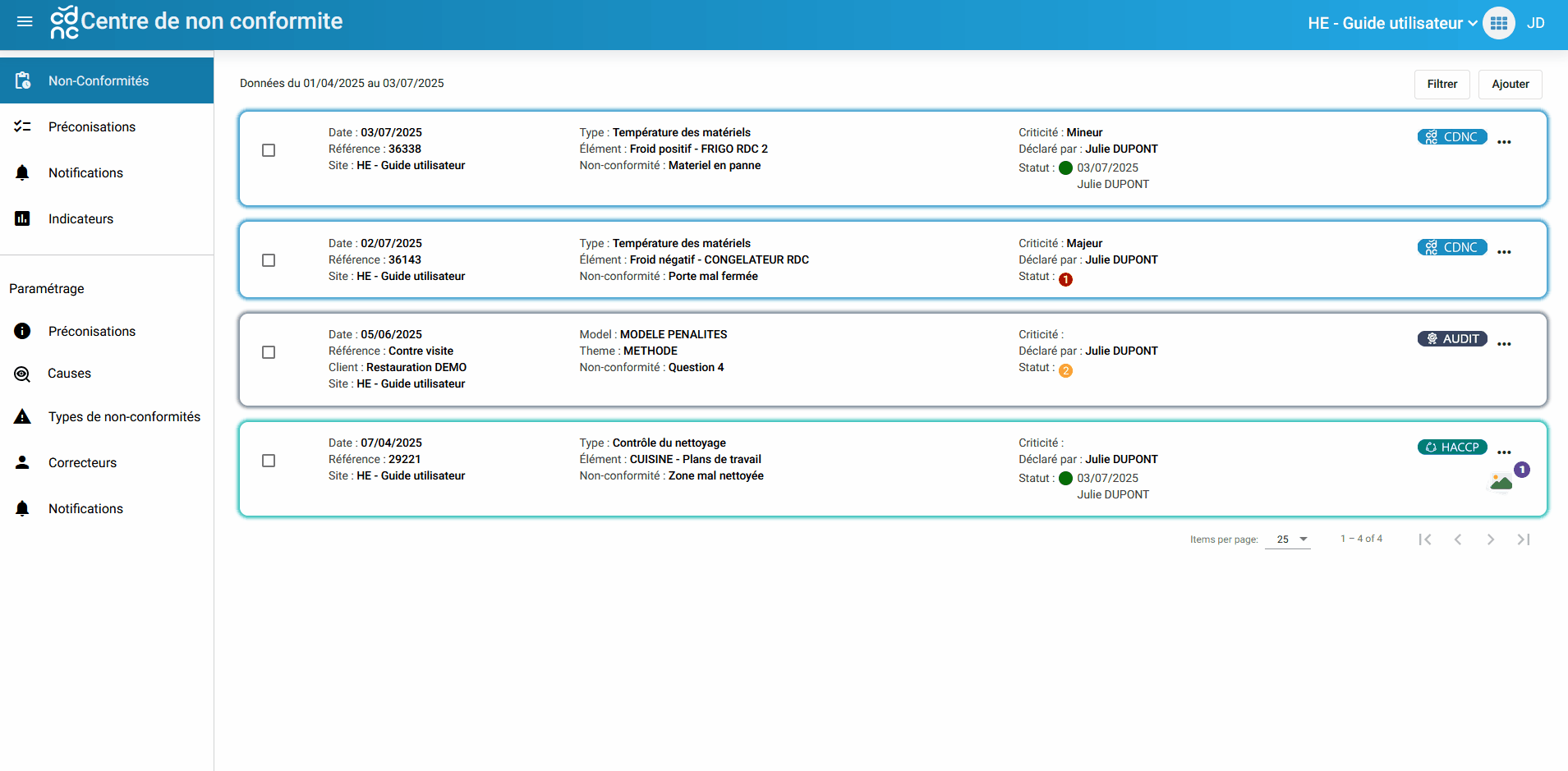Click the AUDIT badge on Contre visite row

(x=1452, y=339)
